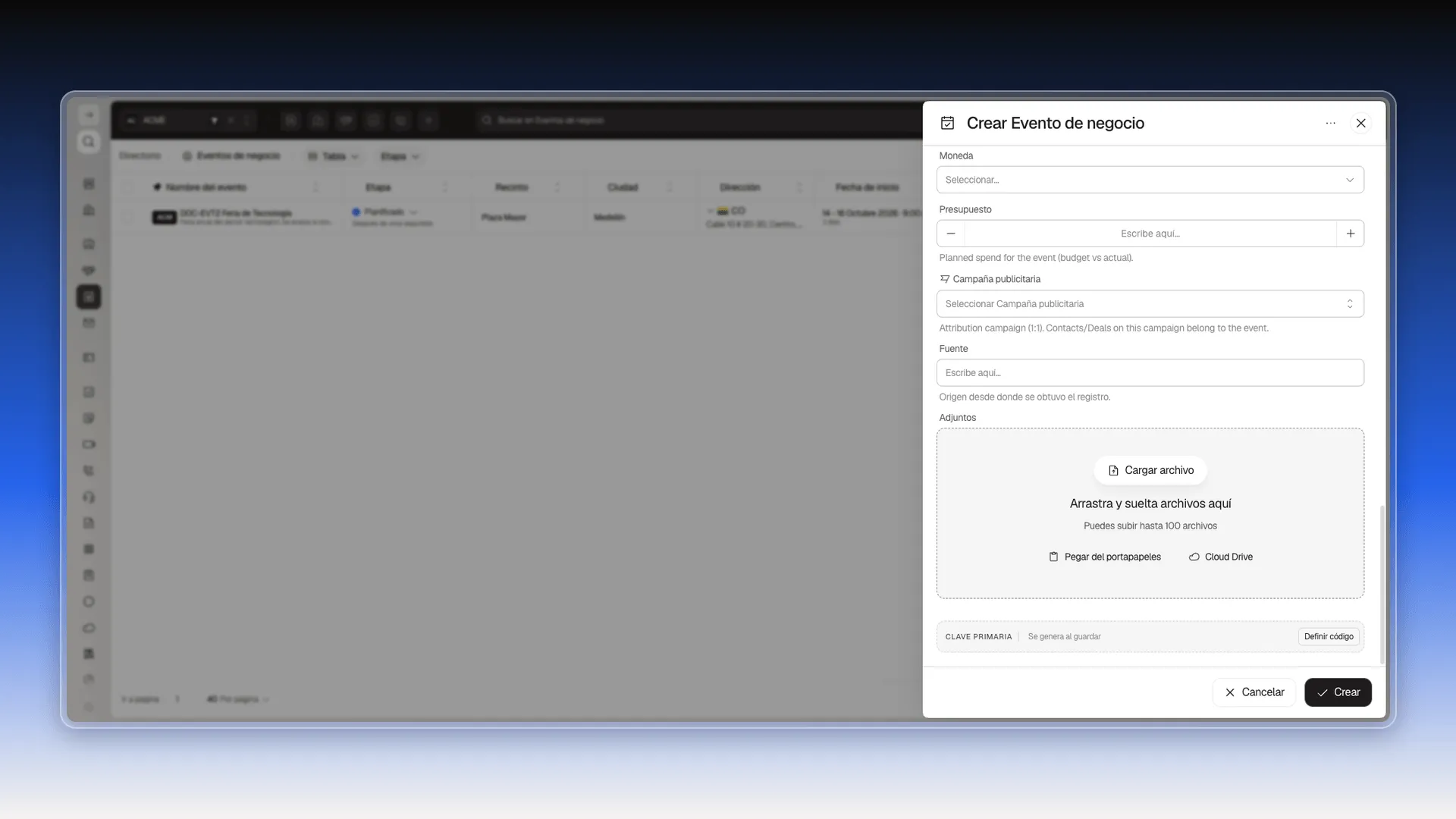1456x819 pixels.
Task: Open the Seleccionar Campaña publicitaria selector
Action: pyautogui.click(x=1150, y=304)
